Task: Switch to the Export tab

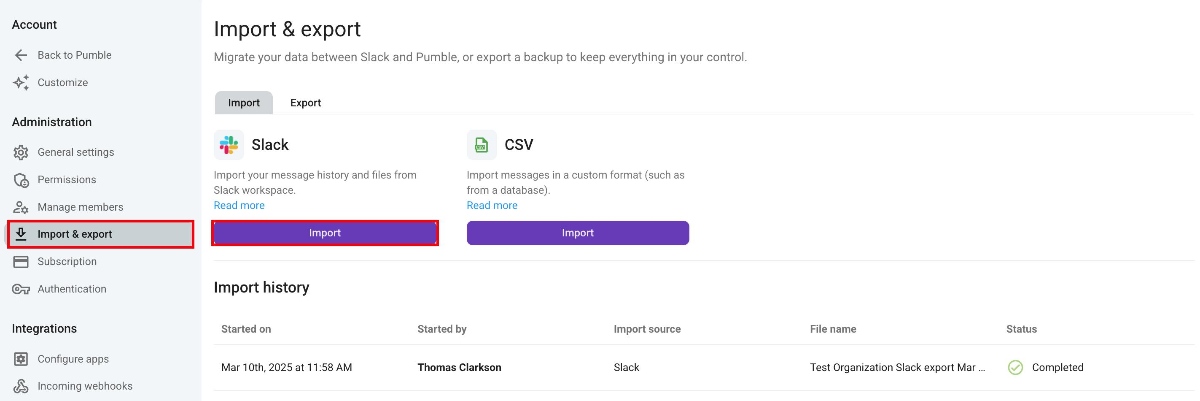Action: (x=305, y=102)
